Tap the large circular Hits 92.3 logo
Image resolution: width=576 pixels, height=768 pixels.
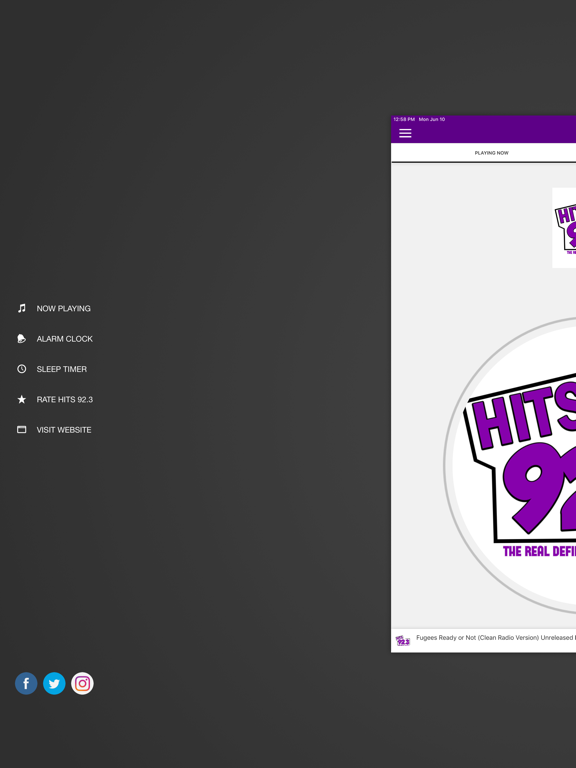(510, 465)
